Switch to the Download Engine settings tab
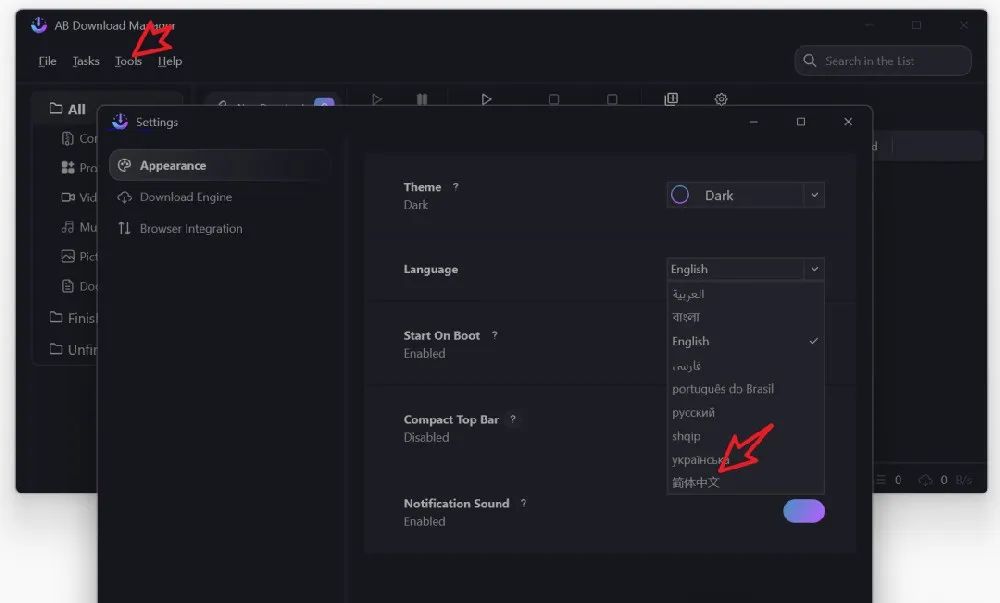This screenshot has height=603, width=1000. coord(220,197)
